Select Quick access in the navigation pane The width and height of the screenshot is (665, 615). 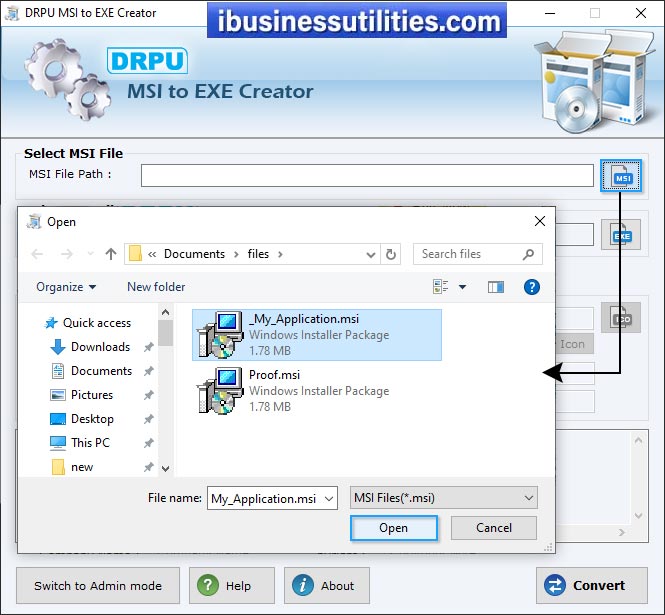click(x=88, y=323)
